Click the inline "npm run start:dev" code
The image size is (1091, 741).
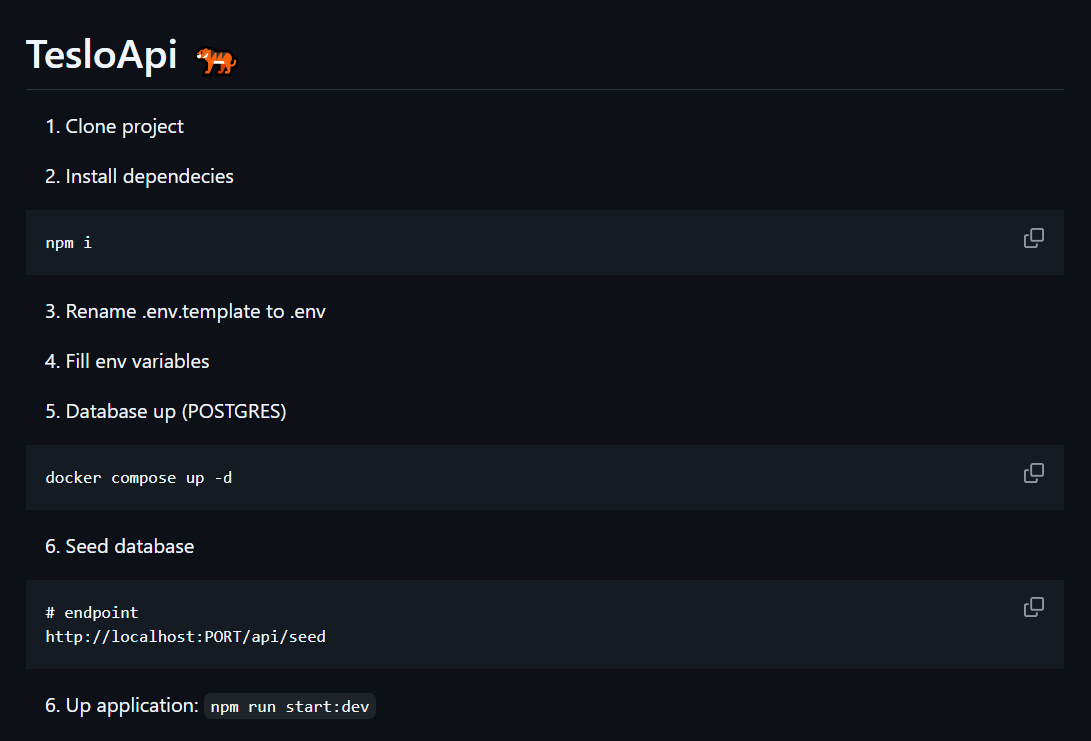pos(290,707)
